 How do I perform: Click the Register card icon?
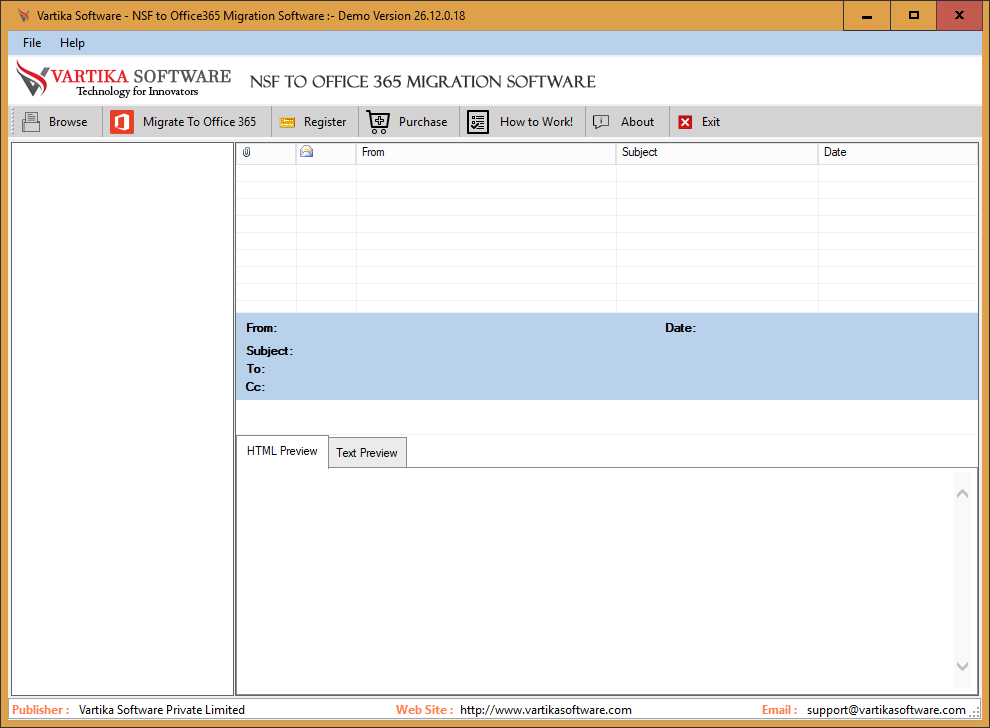(x=287, y=122)
